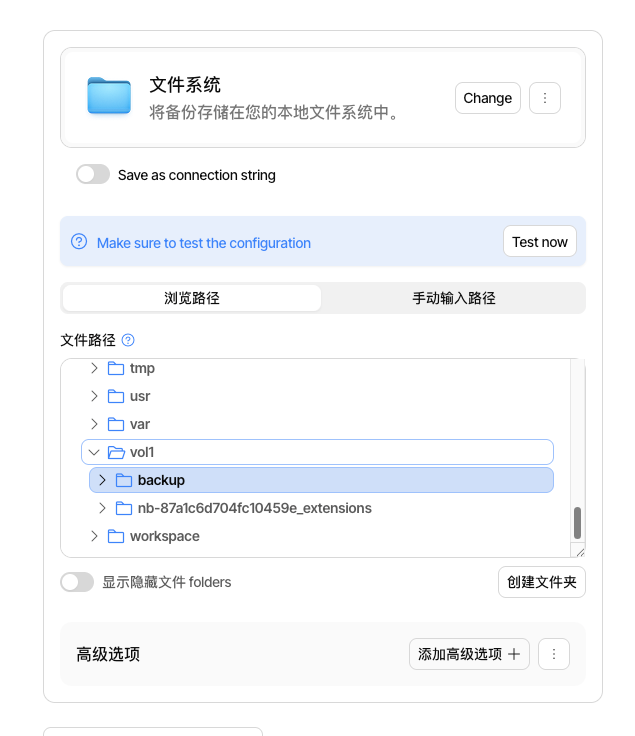
Task: Click the Test now button
Action: 540,242
